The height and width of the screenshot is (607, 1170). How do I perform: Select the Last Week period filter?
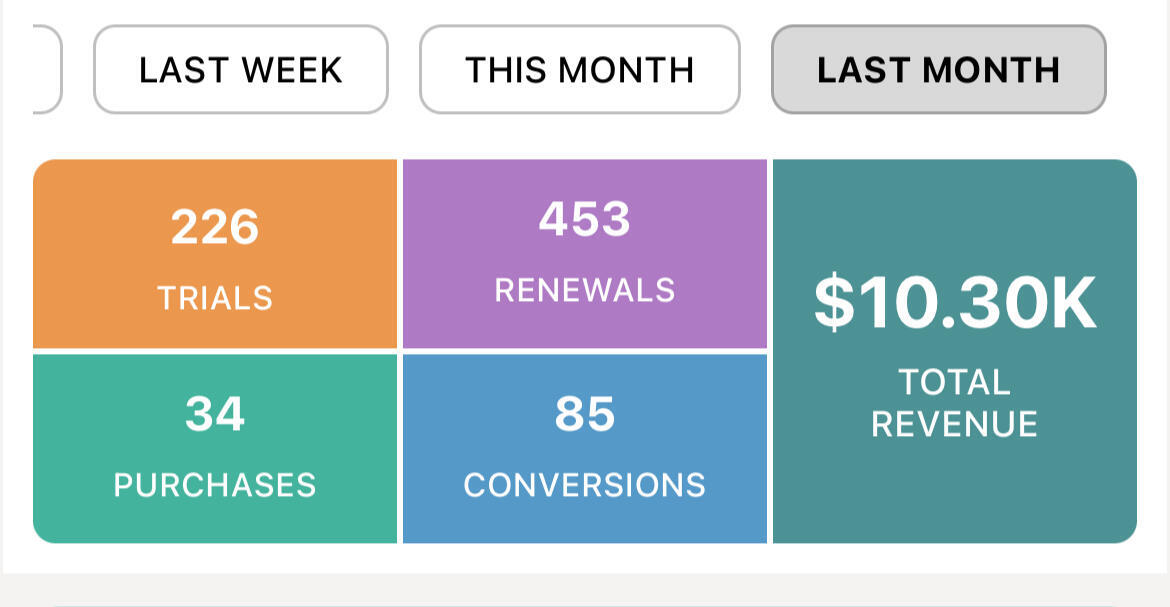[240, 70]
